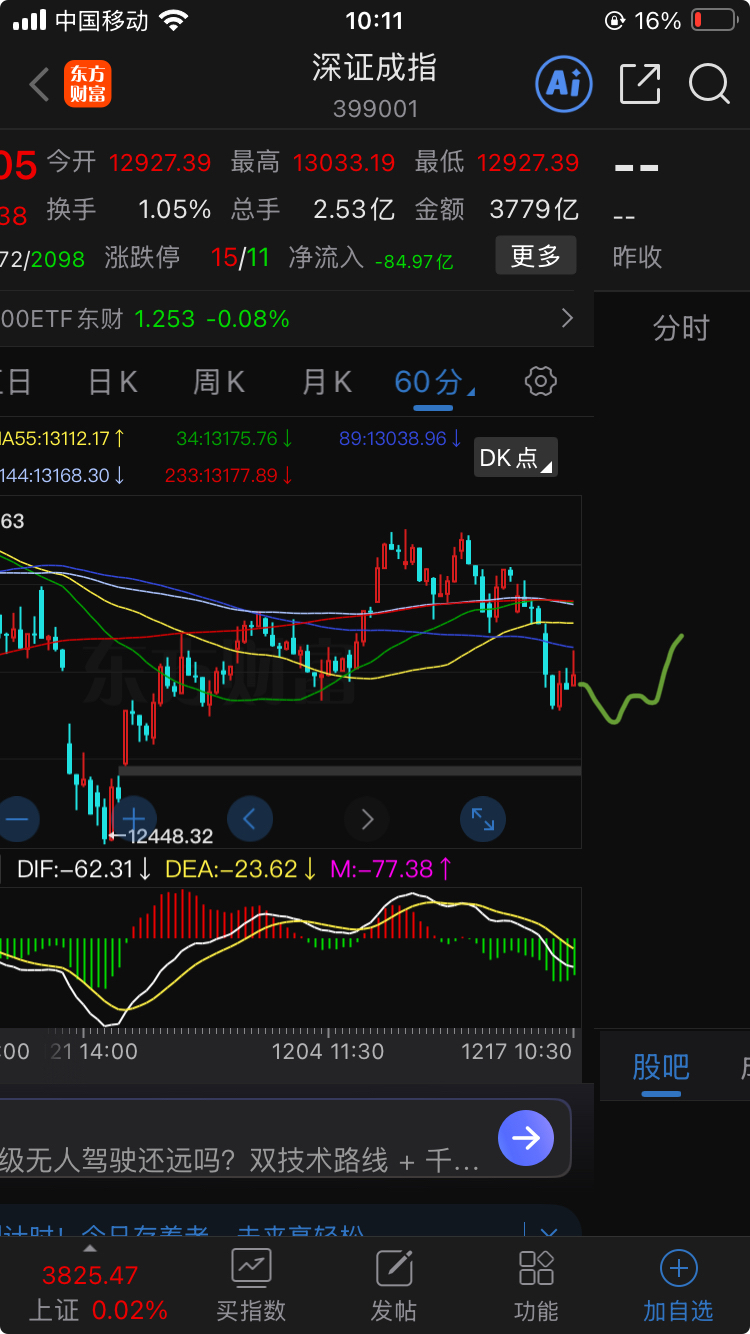Open 60分 period dropdown
Image resolution: width=750 pixels, height=1334 pixels.
click(x=435, y=382)
